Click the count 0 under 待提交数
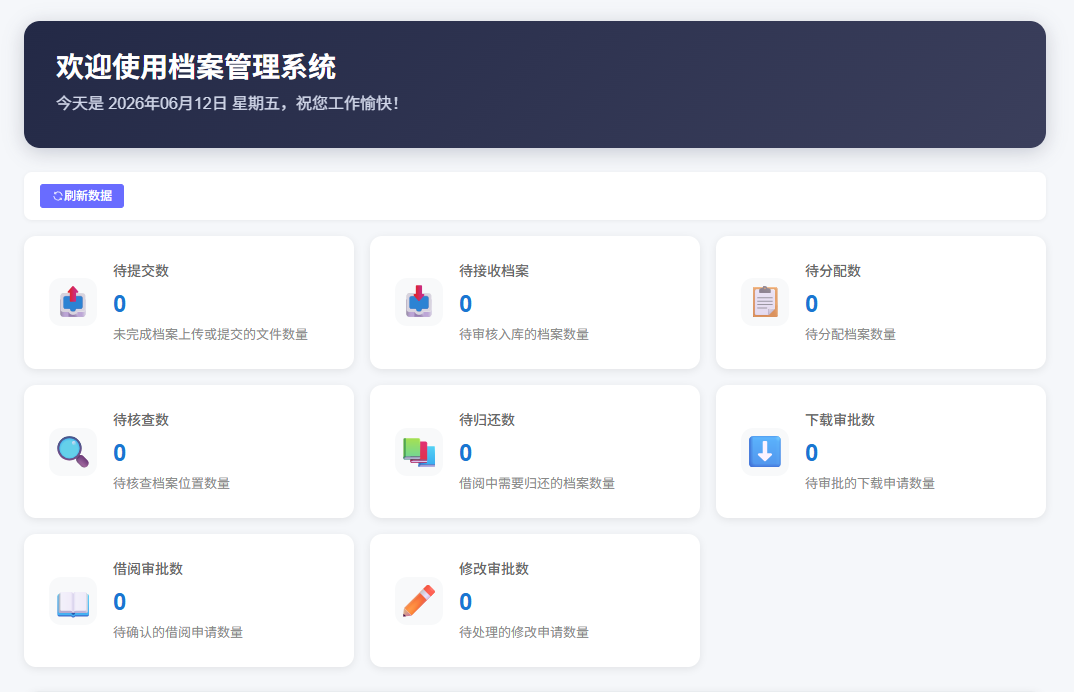This screenshot has width=1074, height=692. (x=119, y=304)
